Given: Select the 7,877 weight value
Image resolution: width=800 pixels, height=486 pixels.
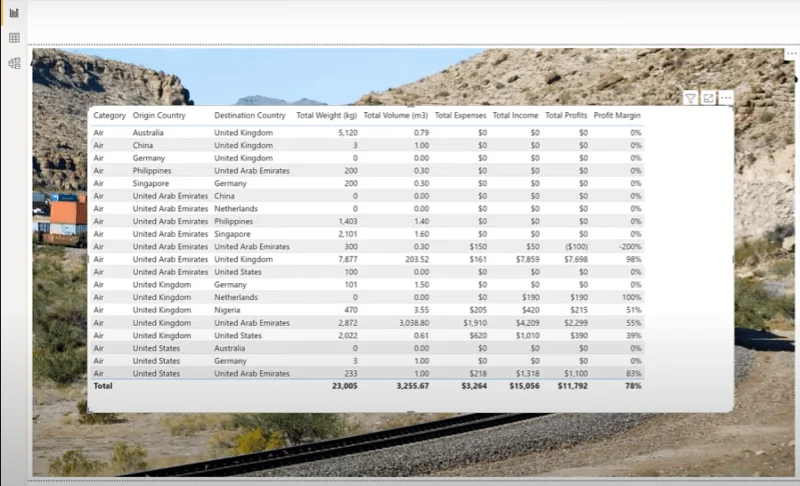Looking at the screenshot, I should (x=347, y=260).
